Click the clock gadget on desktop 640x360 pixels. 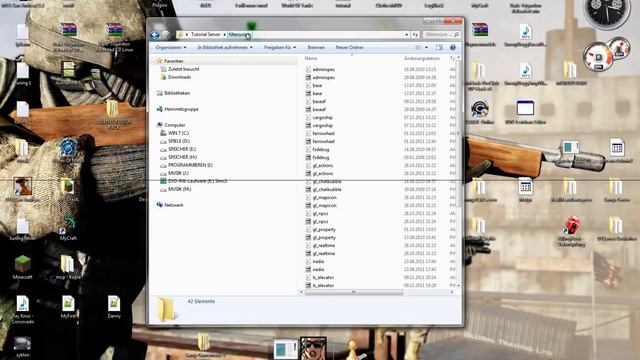click(x=607, y=11)
